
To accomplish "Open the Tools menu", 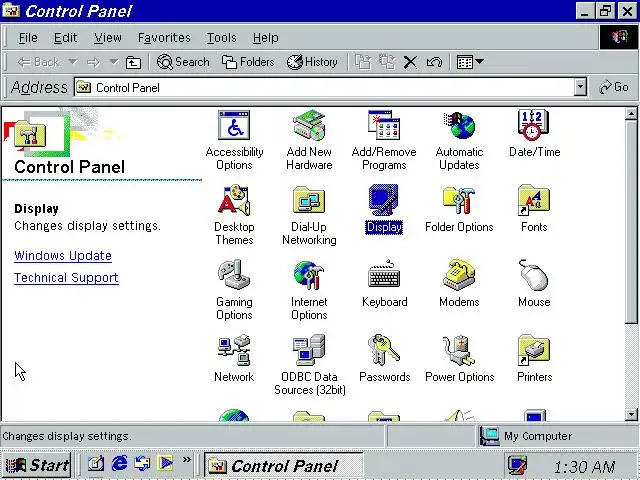I will 221,38.
